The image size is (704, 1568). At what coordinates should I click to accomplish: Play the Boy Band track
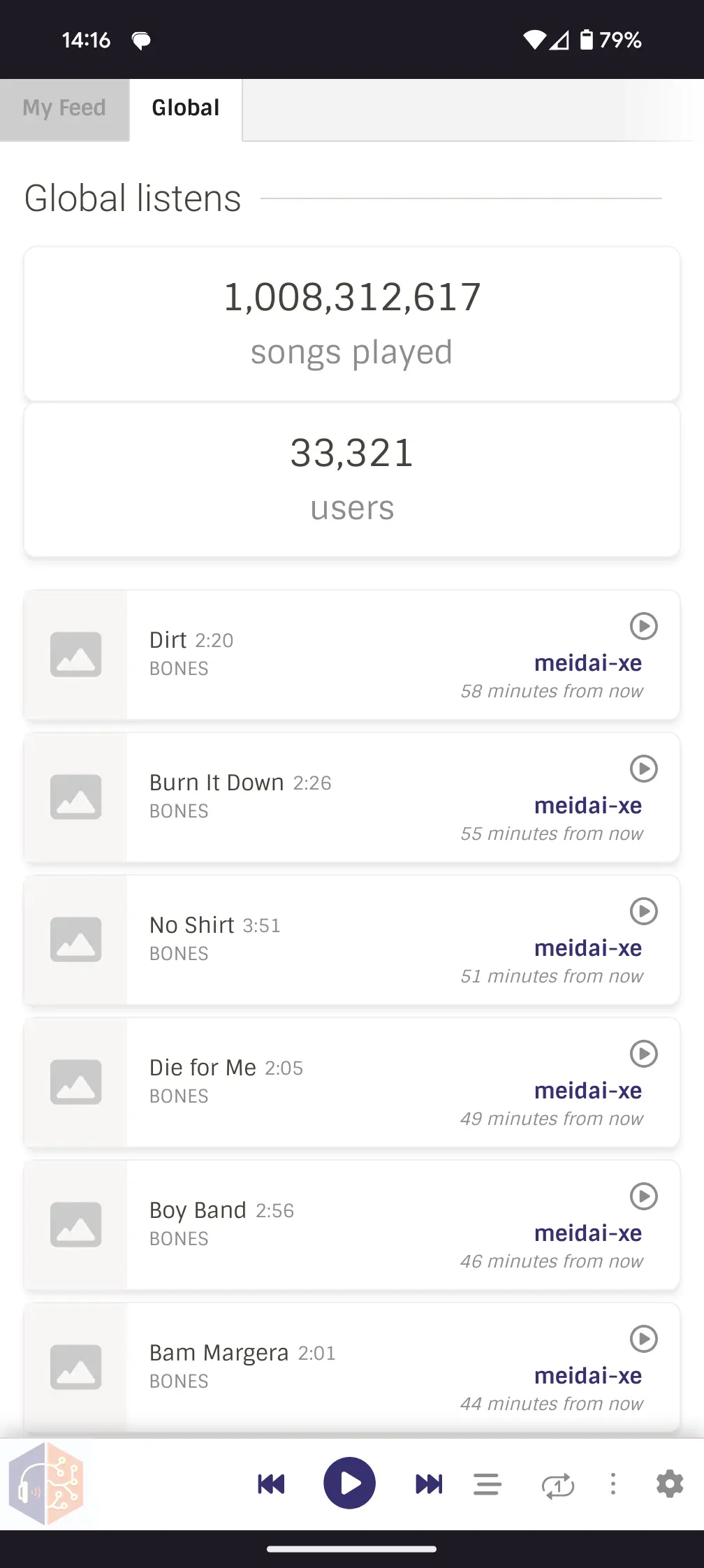[x=643, y=1196]
